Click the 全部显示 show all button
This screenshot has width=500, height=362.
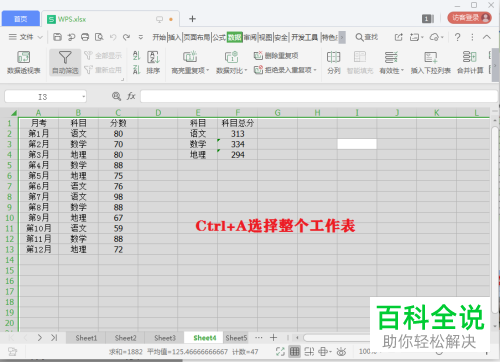click(103, 55)
